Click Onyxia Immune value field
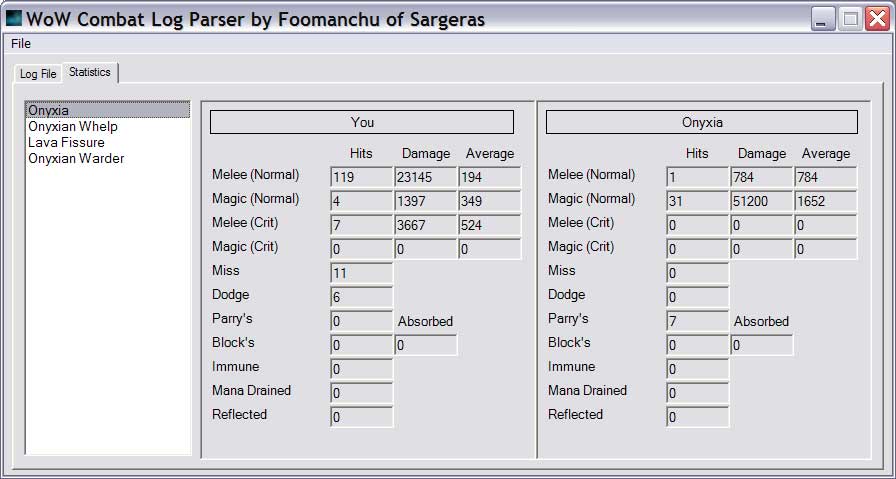 (x=698, y=369)
